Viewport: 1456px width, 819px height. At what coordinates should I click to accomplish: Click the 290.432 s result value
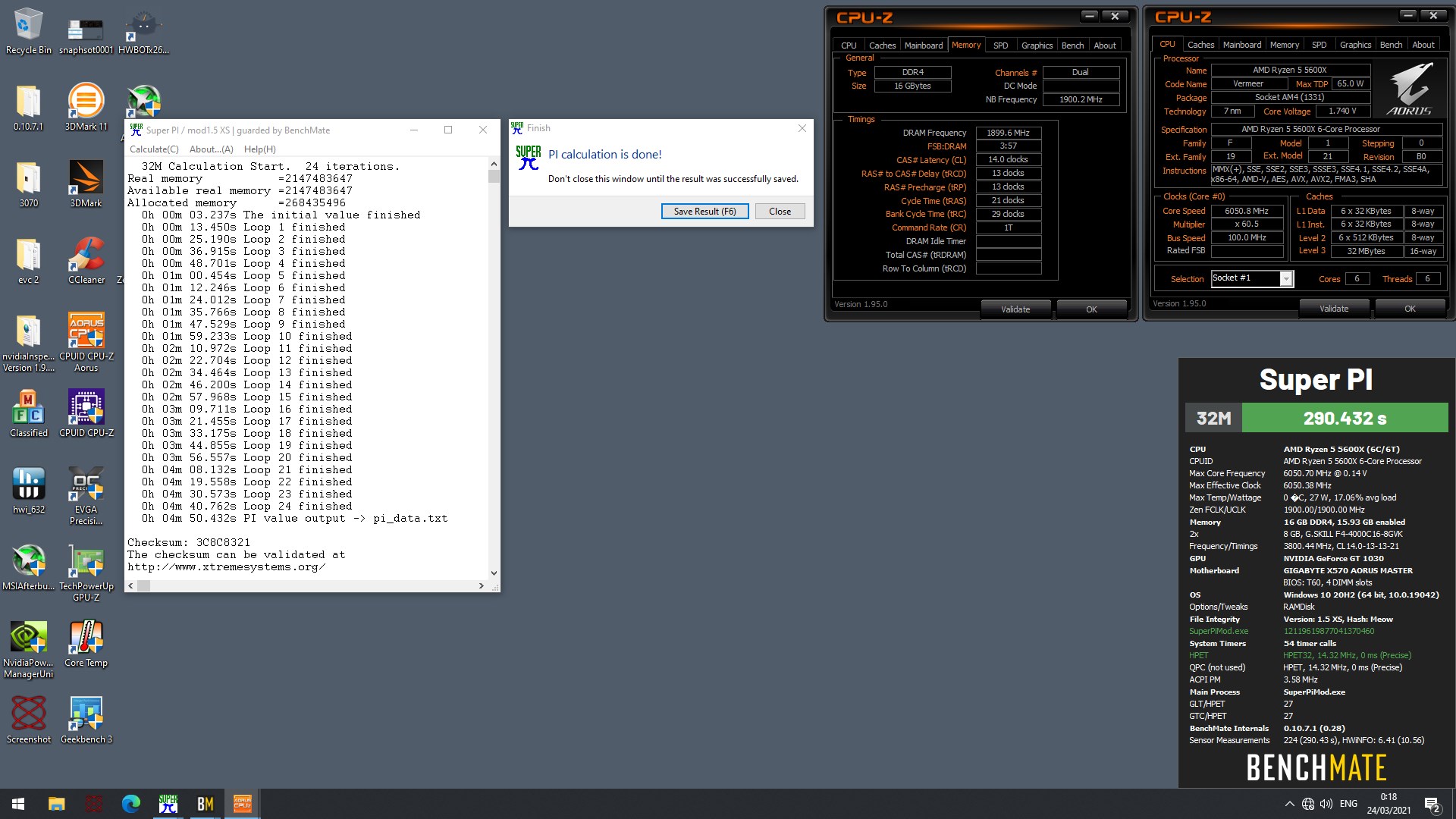[1345, 418]
